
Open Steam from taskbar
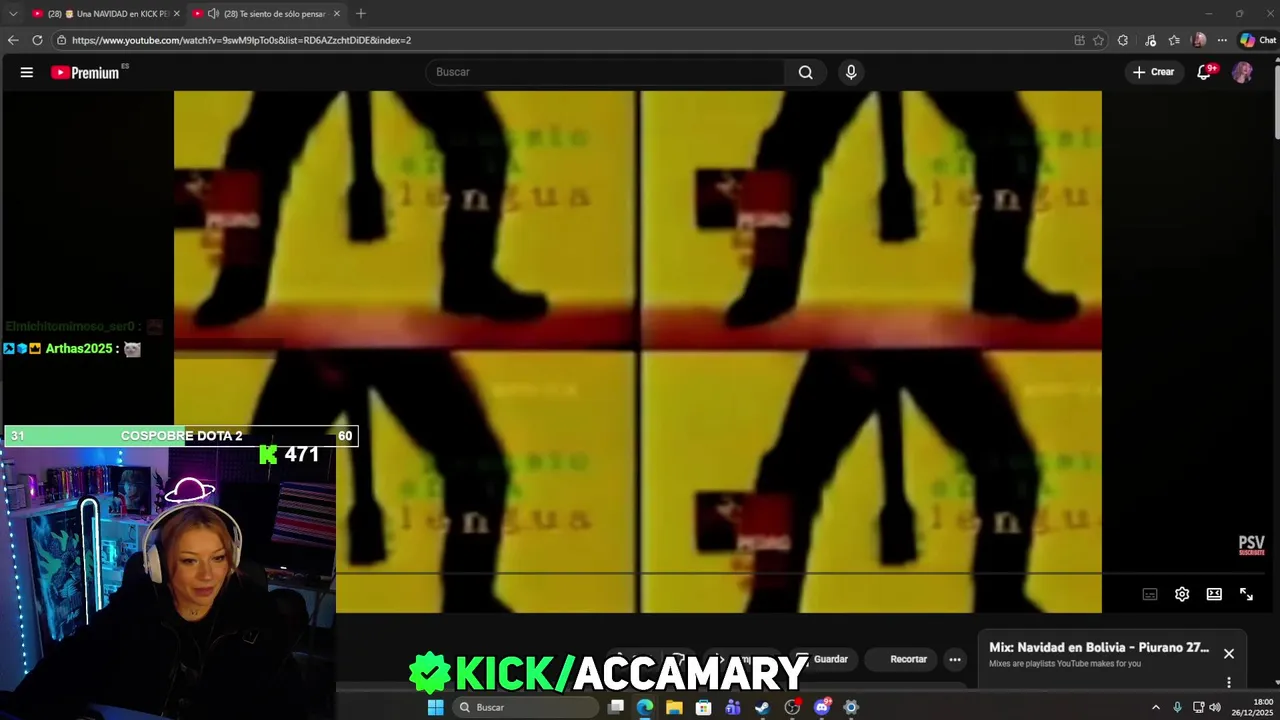(x=762, y=707)
